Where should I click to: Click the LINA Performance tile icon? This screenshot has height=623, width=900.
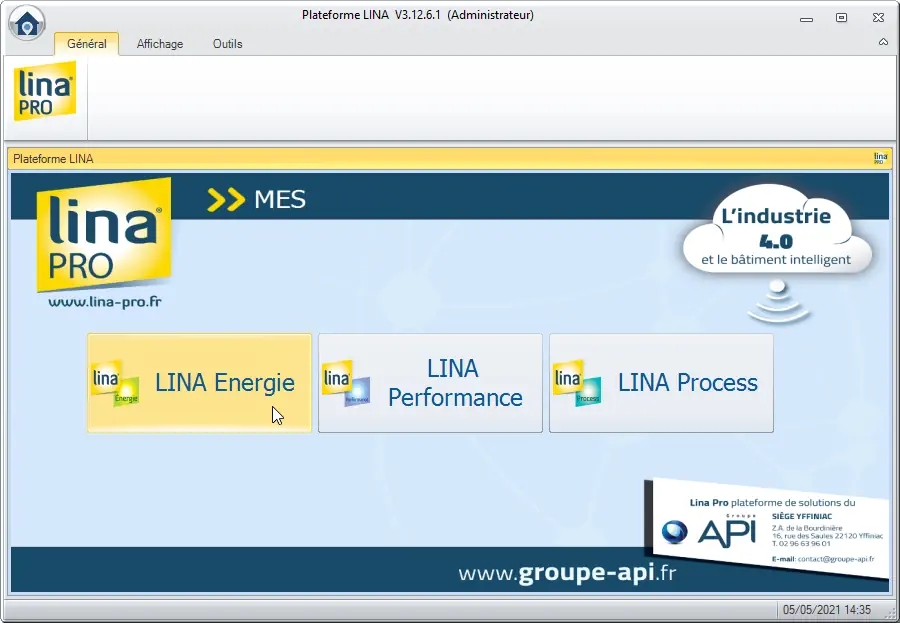pos(346,383)
